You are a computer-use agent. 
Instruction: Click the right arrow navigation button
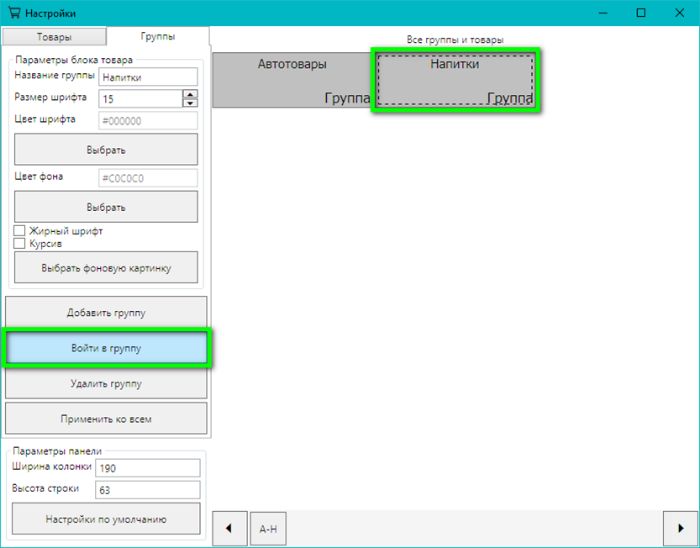(681, 527)
